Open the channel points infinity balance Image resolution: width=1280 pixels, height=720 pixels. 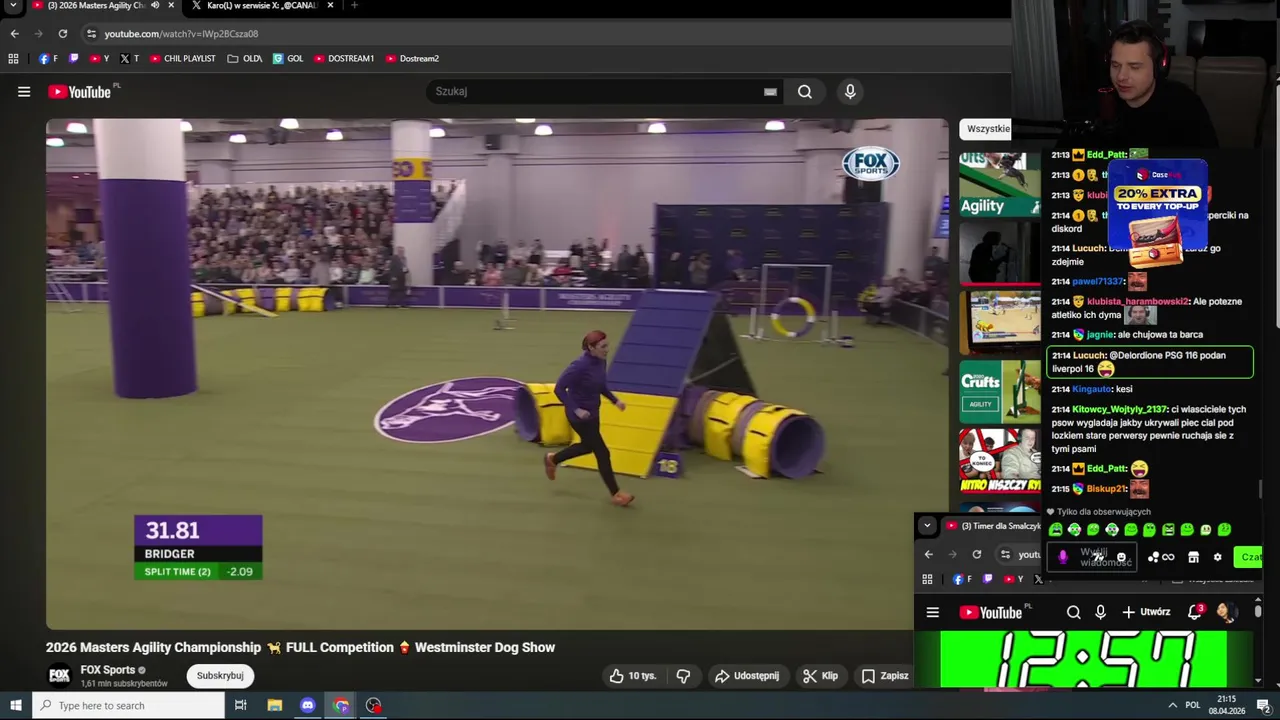pyautogui.click(x=1161, y=557)
